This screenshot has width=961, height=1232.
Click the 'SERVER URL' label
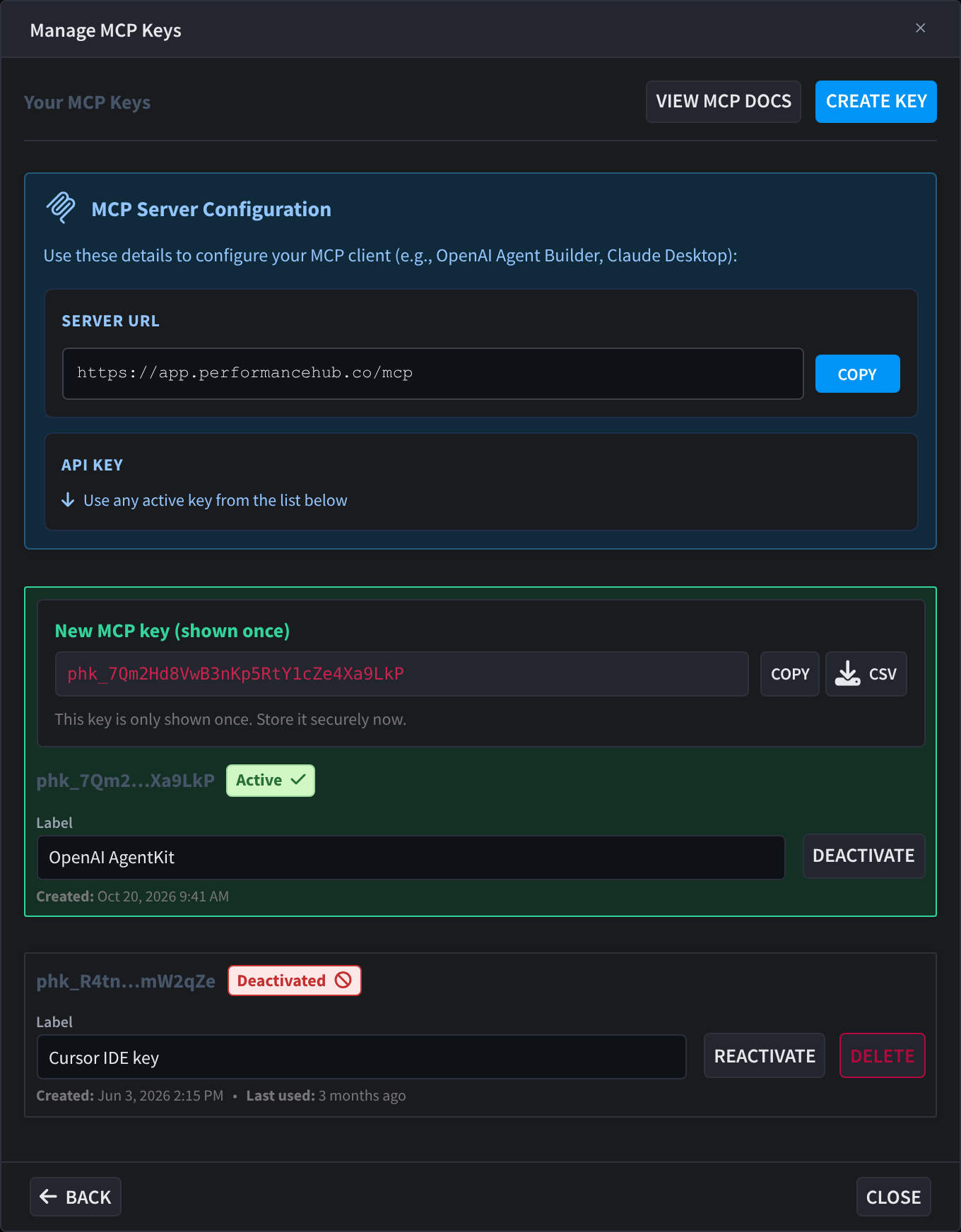click(x=111, y=321)
